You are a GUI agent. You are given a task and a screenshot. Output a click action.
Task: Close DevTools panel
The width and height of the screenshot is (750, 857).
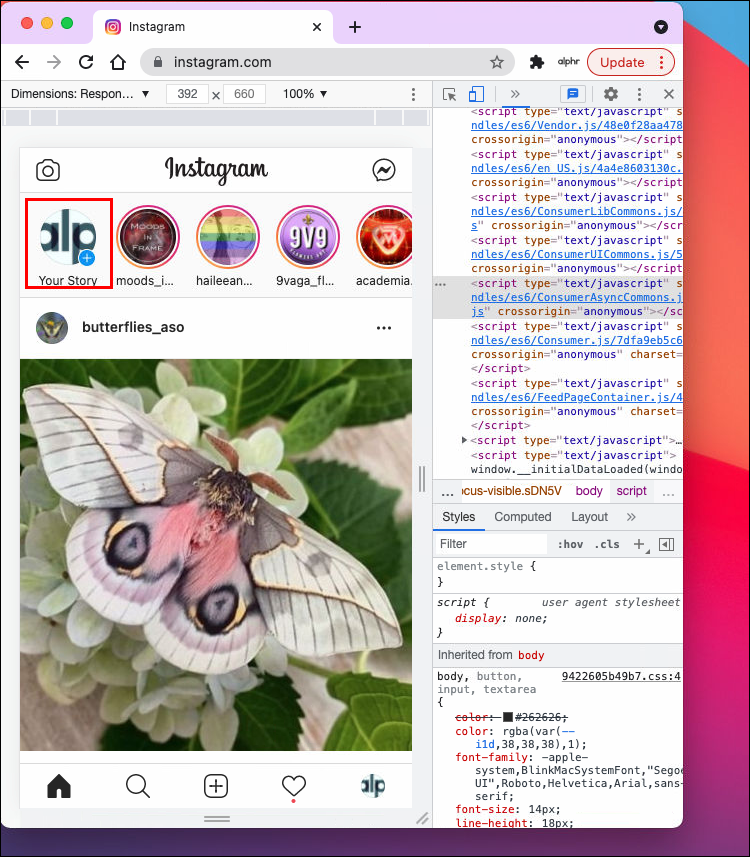click(668, 94)
